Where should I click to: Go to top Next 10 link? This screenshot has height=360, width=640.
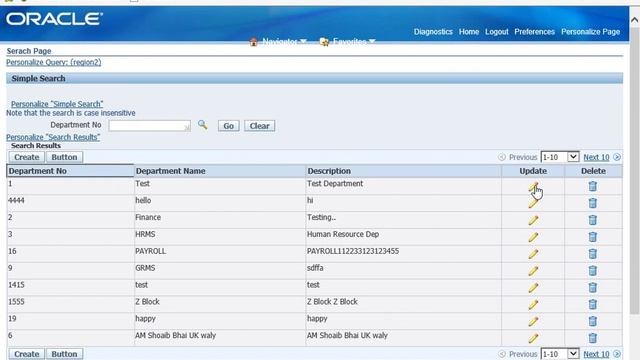[x=596, y=157]
